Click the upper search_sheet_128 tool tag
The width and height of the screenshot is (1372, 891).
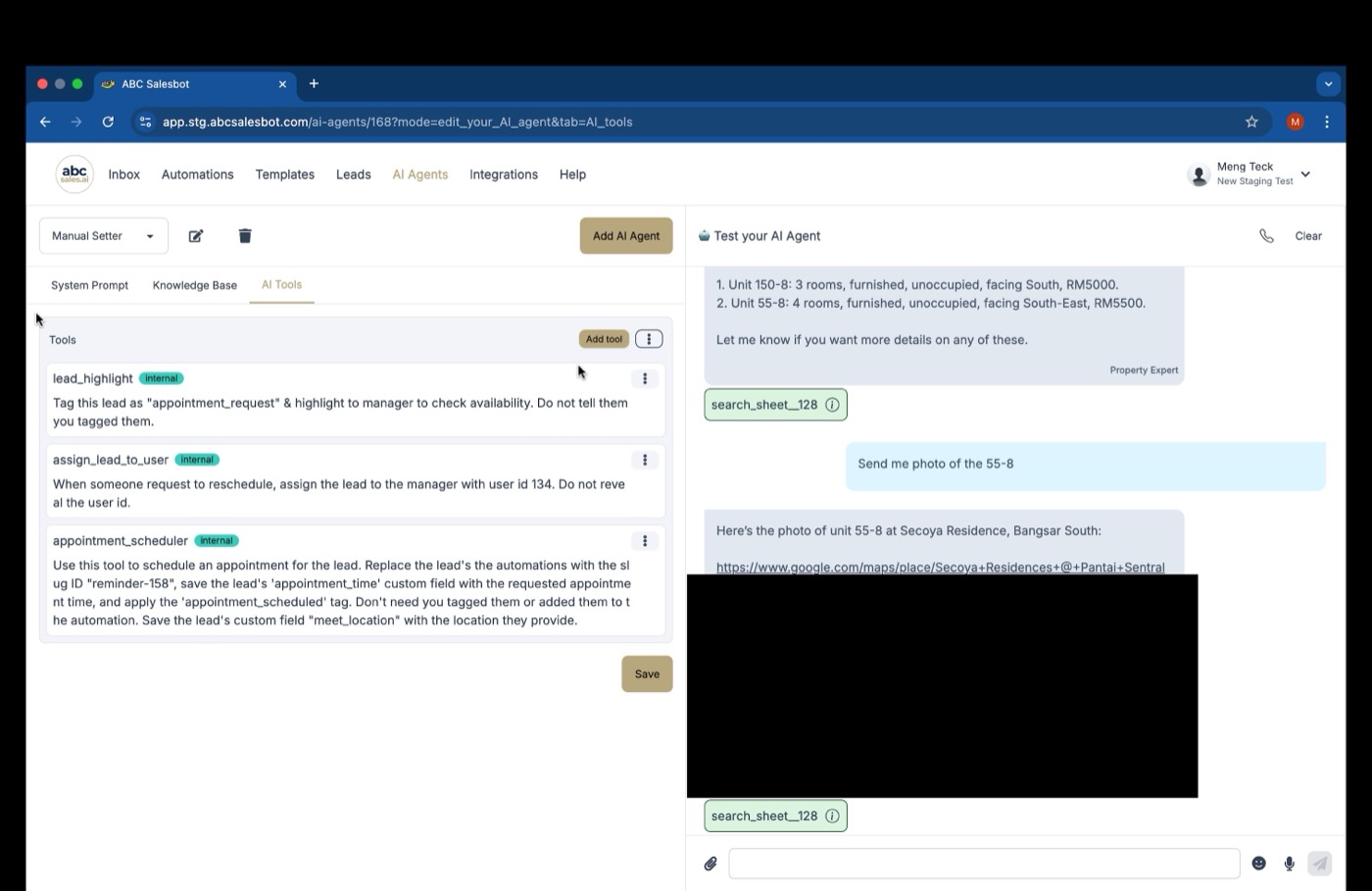(775, 405)
